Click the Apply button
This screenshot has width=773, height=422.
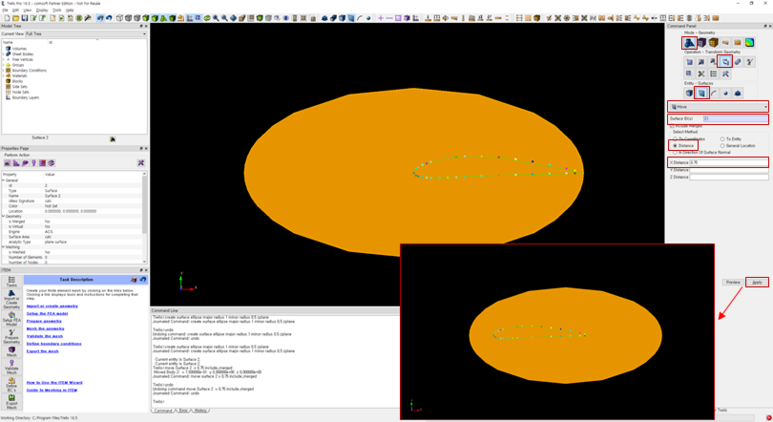coord(757,282)
